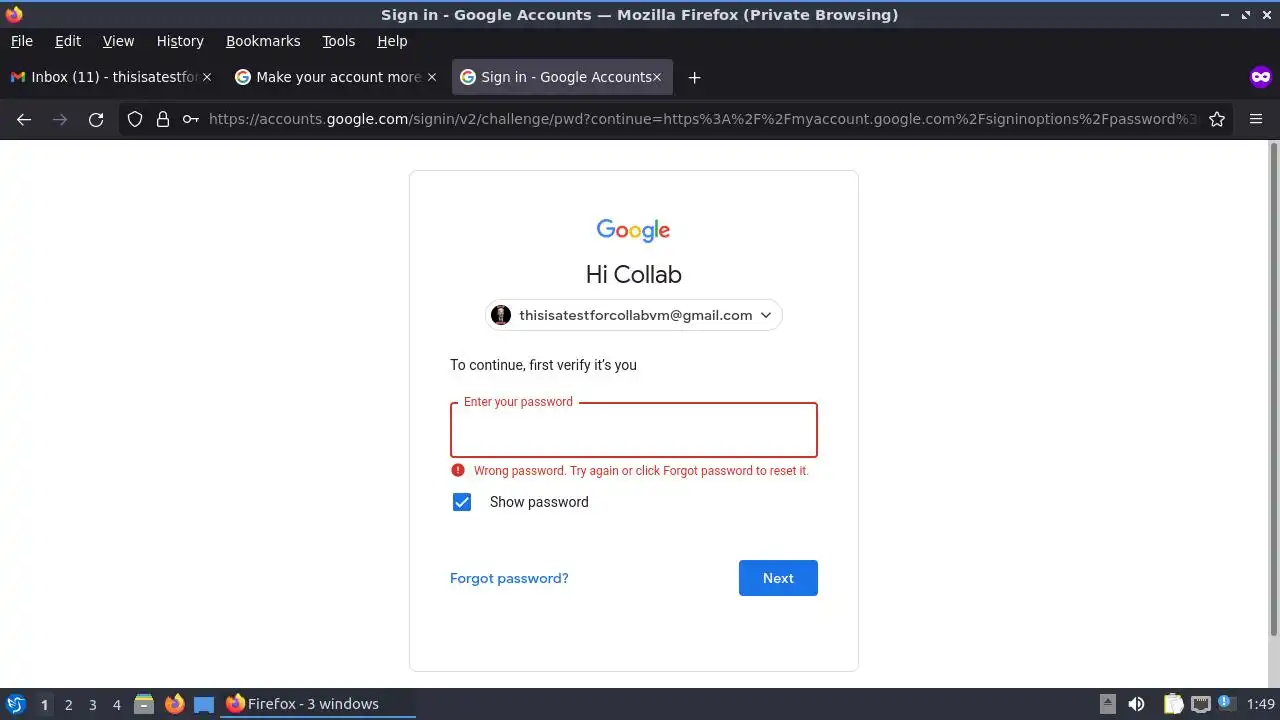The width and height of the screenshot is (1280, 720).
Task: Click the key permissions icon in address bar
Action: (190, 119)
